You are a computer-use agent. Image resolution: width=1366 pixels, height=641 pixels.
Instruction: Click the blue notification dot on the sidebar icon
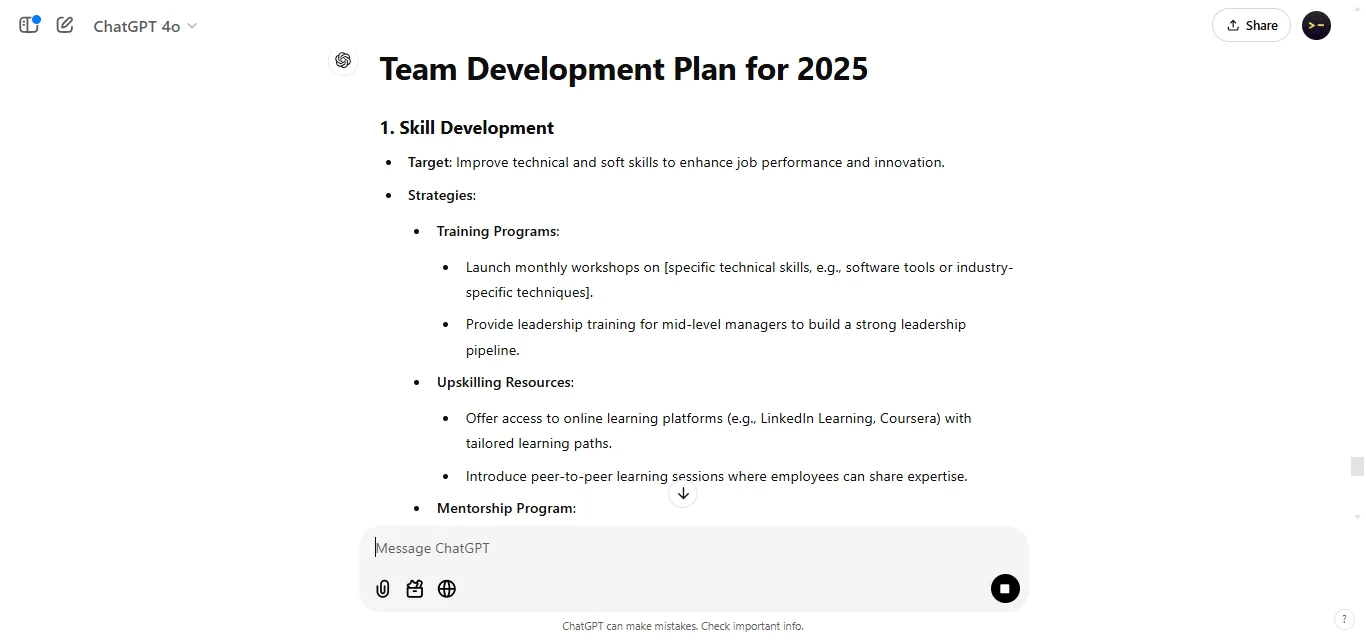(37, 17)
